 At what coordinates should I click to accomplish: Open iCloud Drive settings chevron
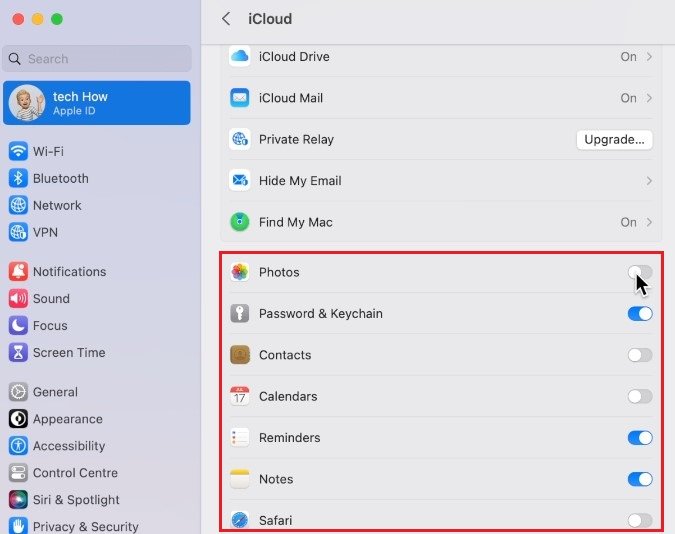(649, 57)
